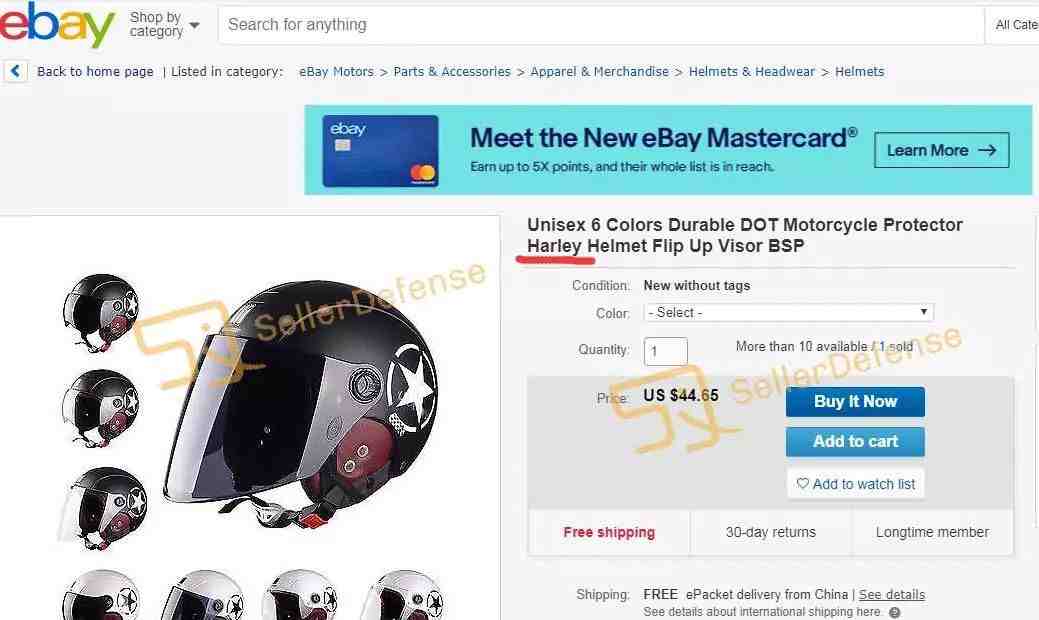
Task: Open the Shop by category dropdown
Action: pos(164,25)
